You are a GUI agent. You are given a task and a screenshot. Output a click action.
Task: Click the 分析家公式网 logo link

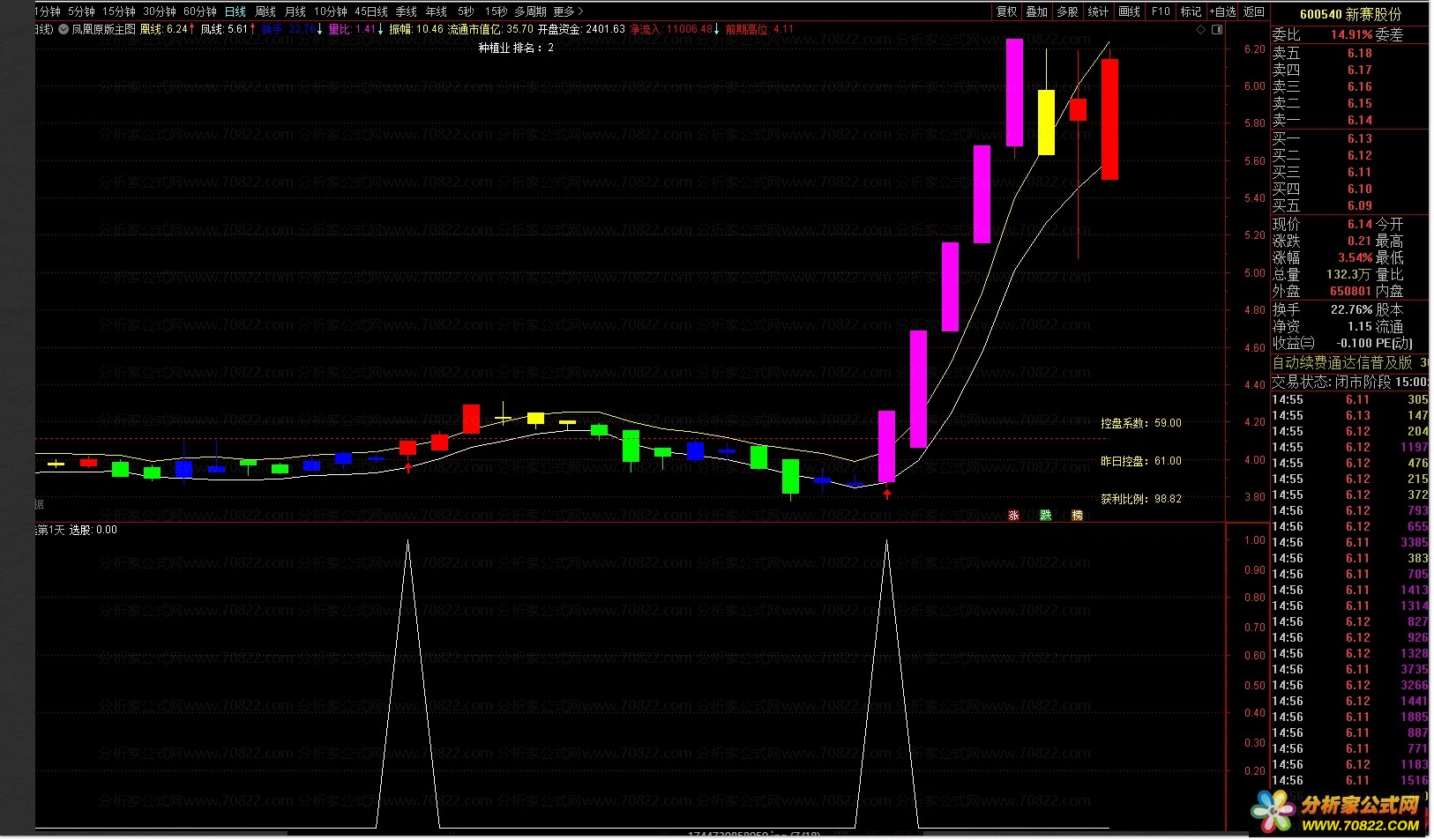click(x=1338, y=813)
